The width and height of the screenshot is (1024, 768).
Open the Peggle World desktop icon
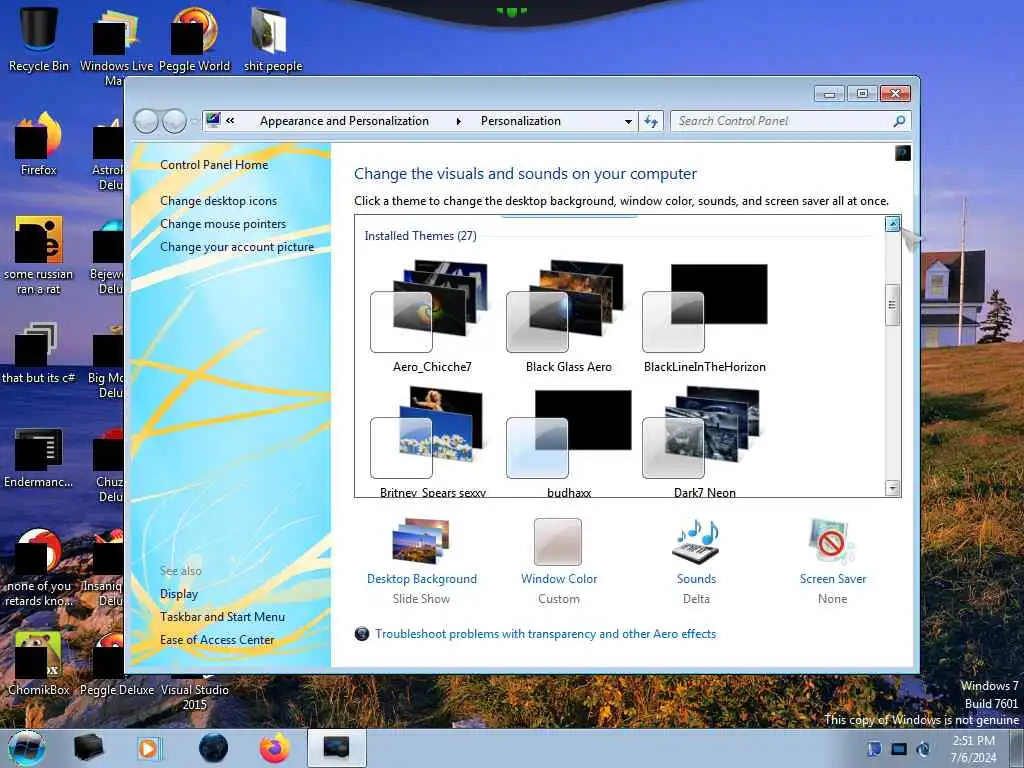tap(195, 38)
